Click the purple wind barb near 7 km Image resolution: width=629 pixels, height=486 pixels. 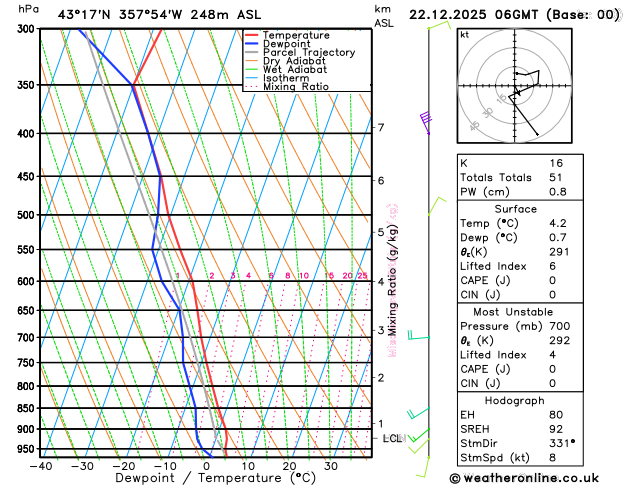pos(426,123)
